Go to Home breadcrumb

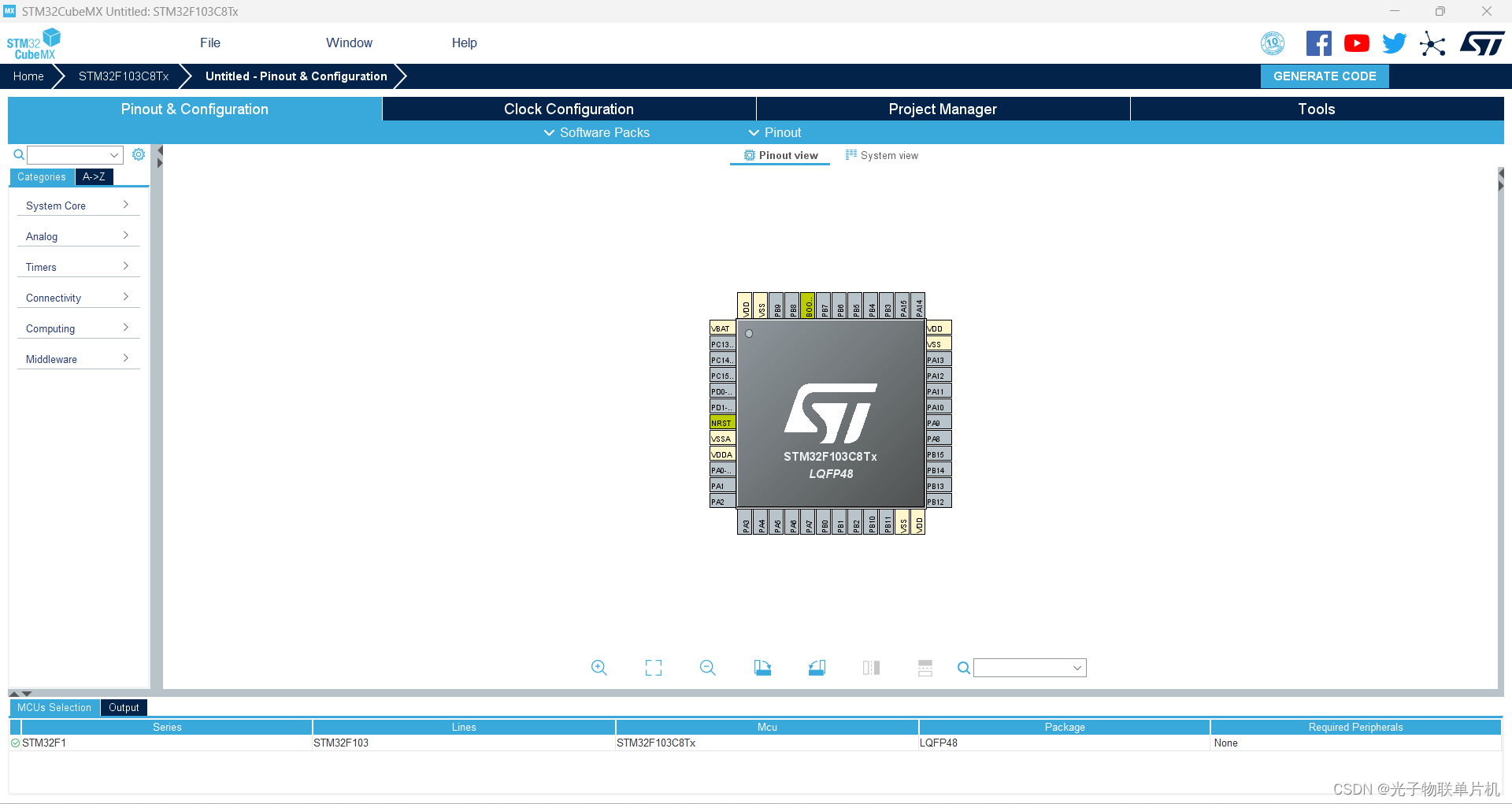[x=28, y=76]
